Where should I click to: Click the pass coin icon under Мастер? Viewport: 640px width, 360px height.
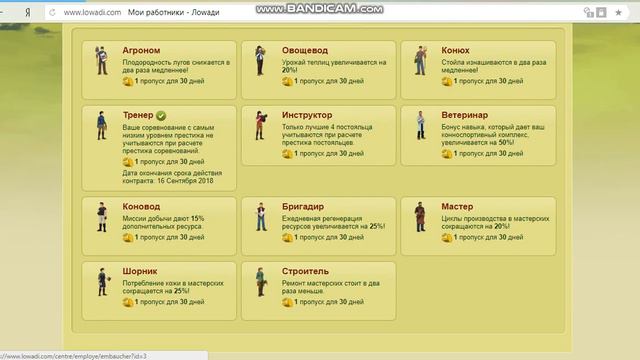[x=447, y=238]
